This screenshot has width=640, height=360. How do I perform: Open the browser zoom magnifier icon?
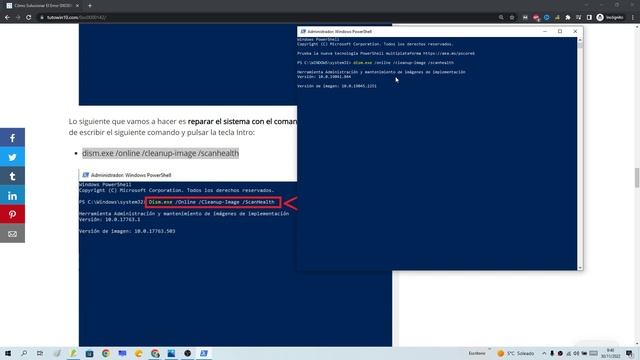point(501,18)
